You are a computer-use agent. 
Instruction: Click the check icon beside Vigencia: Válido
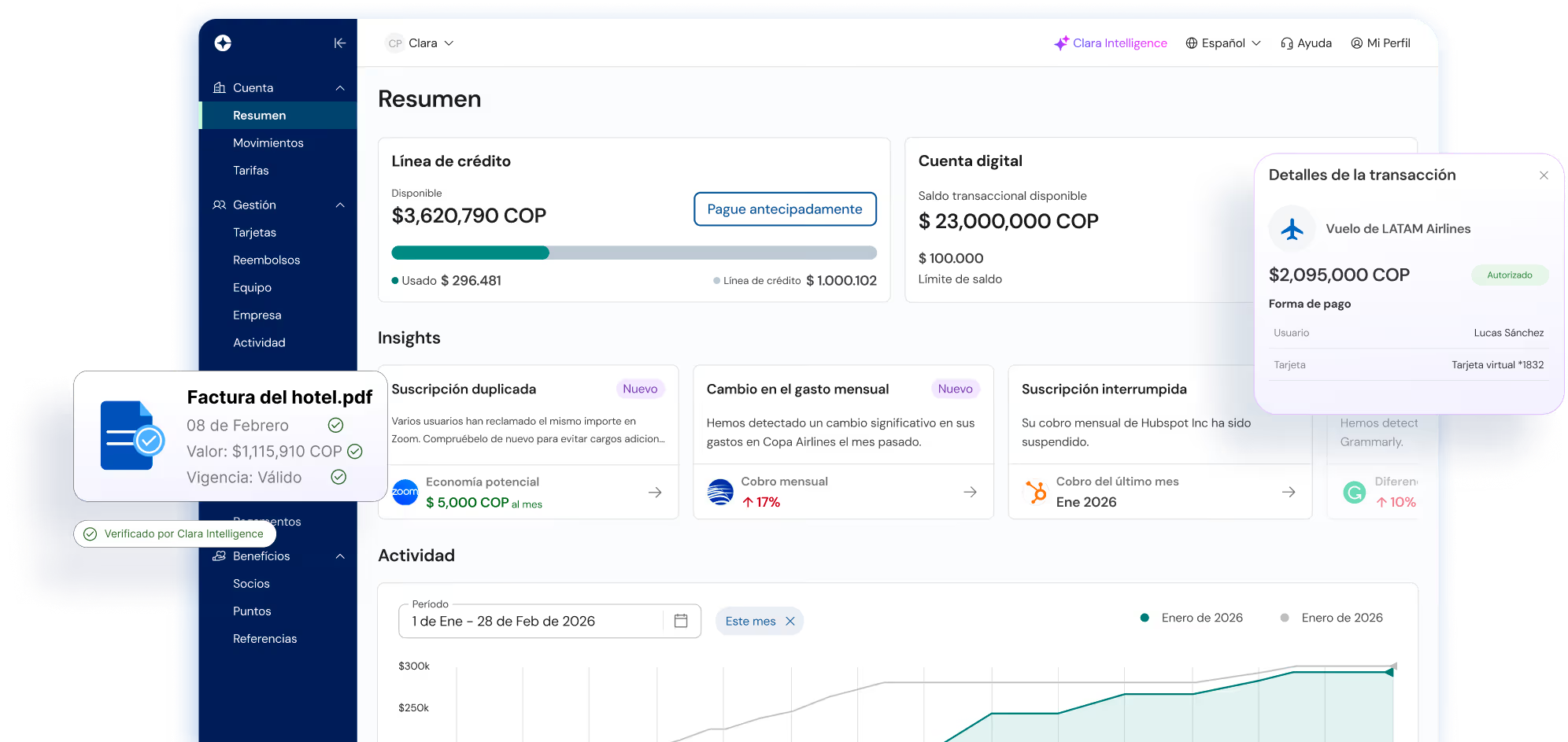click(x=338, y=477)
